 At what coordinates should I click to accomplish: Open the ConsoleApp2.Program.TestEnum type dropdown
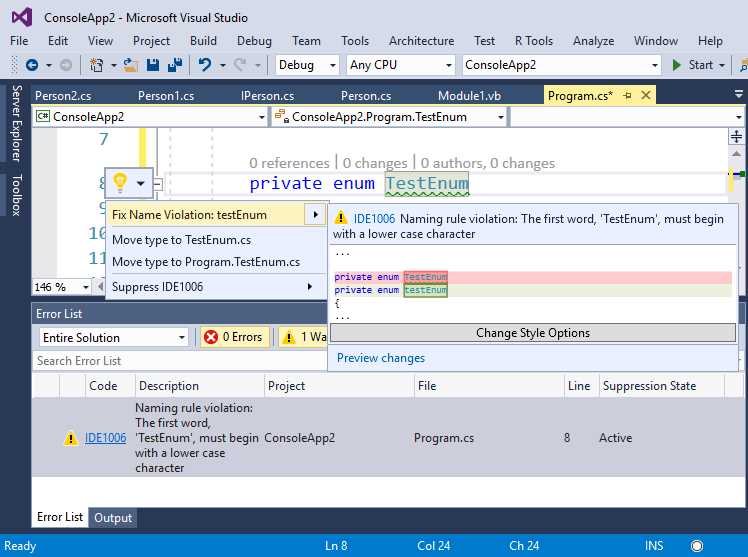click(389, 117)
